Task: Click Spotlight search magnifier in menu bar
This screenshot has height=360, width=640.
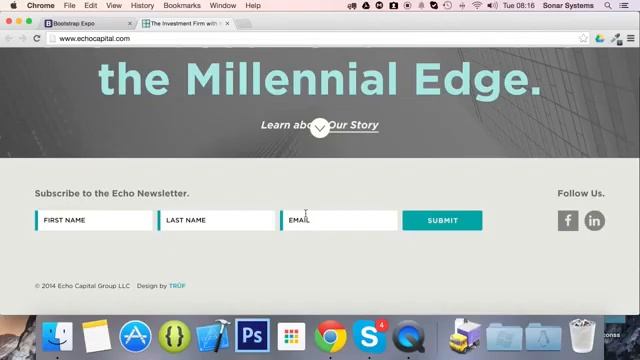Action: [608, 6]
